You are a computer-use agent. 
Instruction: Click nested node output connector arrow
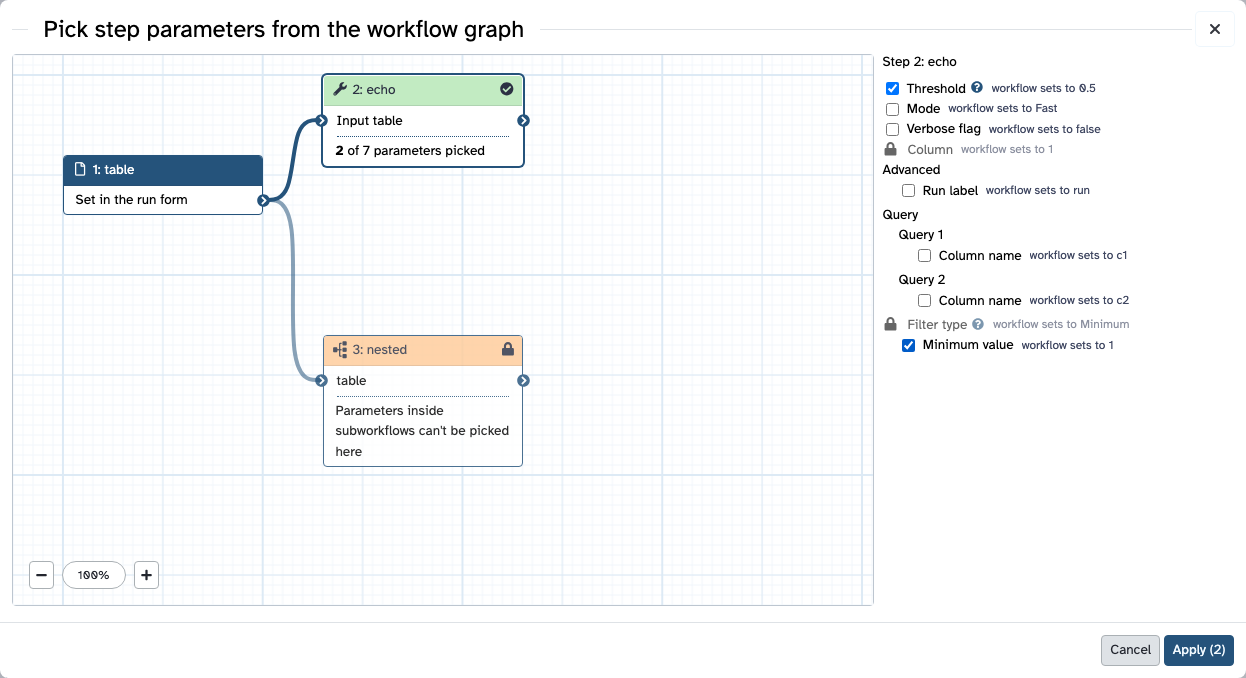pos(524,381)
